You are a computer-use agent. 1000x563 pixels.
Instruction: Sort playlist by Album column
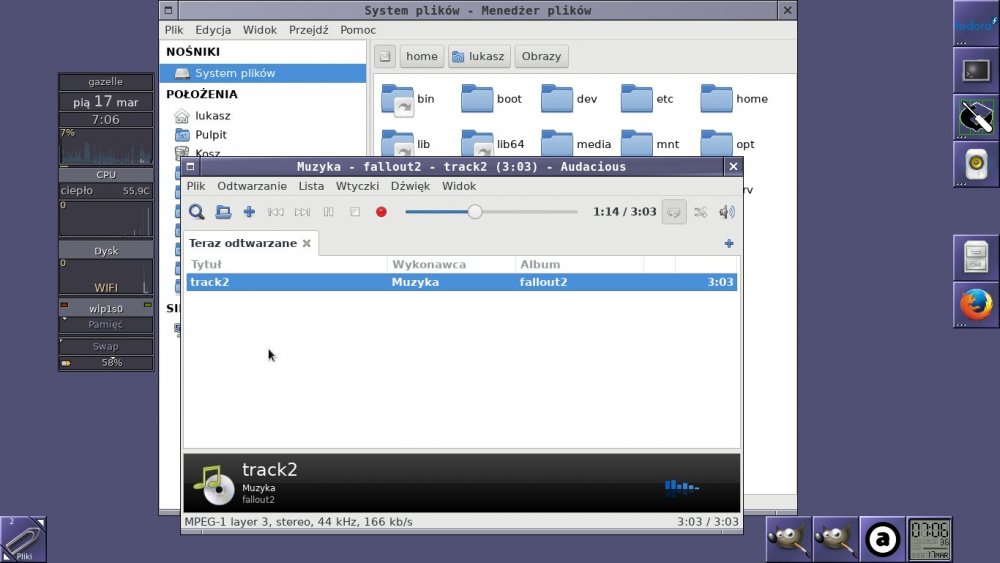(x=579, y=265)
